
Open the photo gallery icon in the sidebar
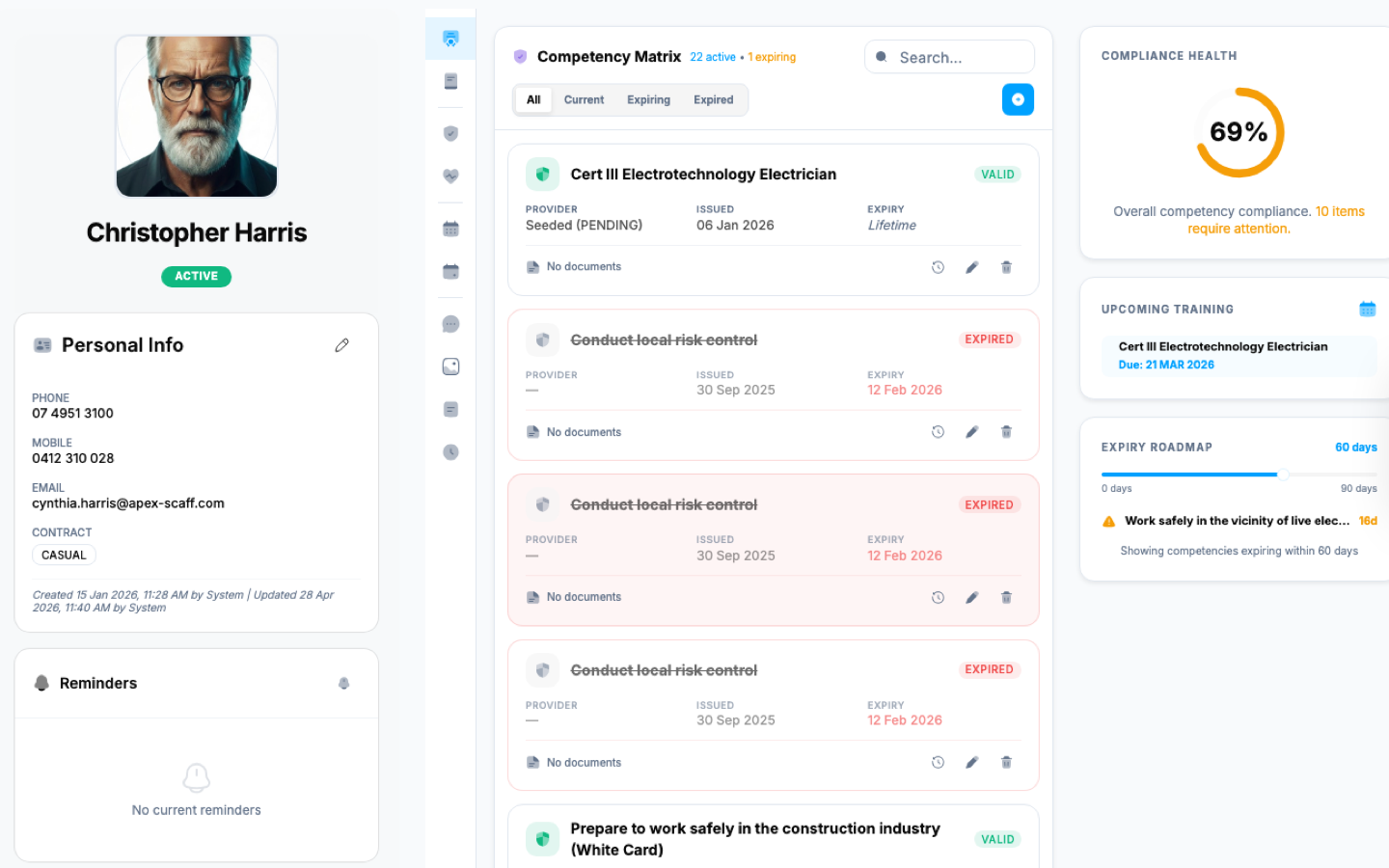tap(449, 366)
